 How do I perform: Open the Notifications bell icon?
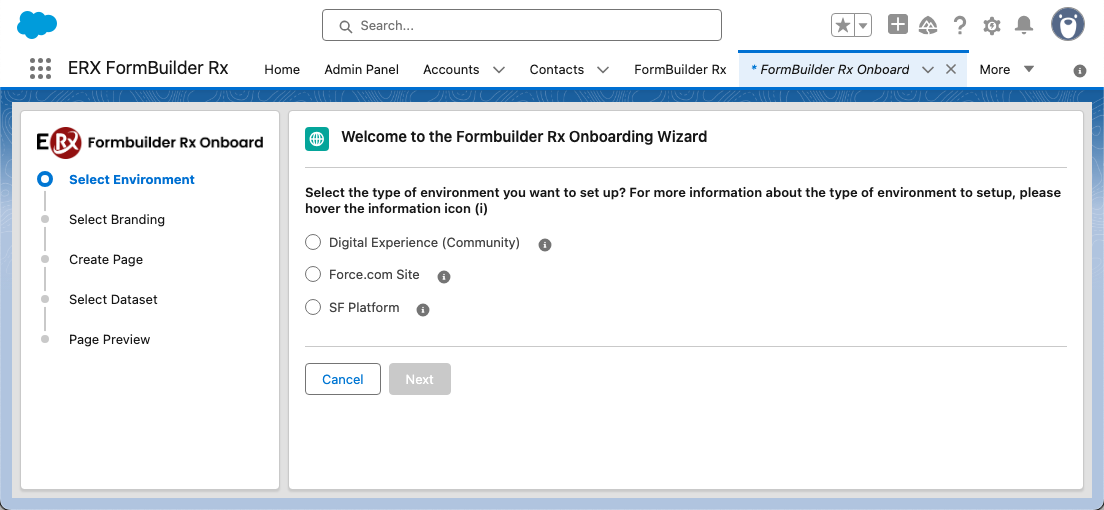[1024, 25]
